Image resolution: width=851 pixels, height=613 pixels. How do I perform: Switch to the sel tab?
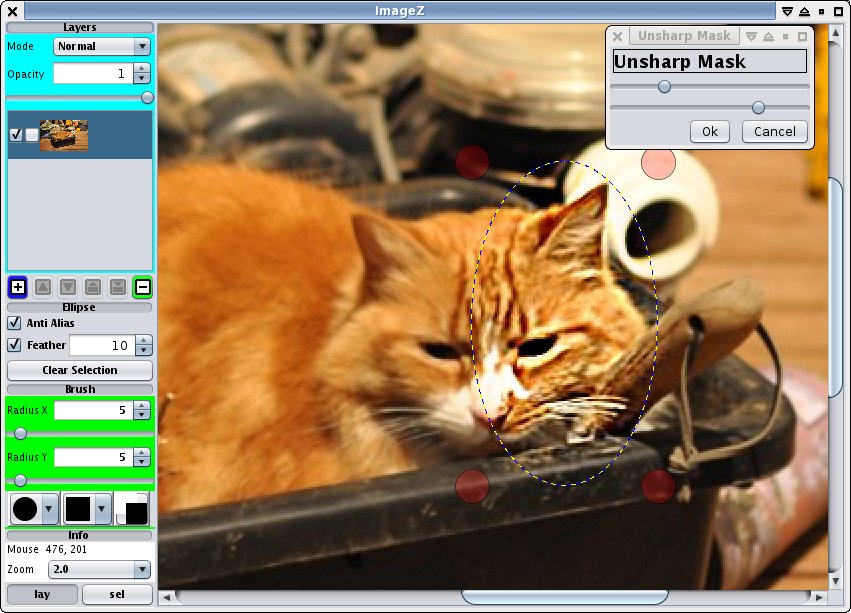[x=117, y=594]
